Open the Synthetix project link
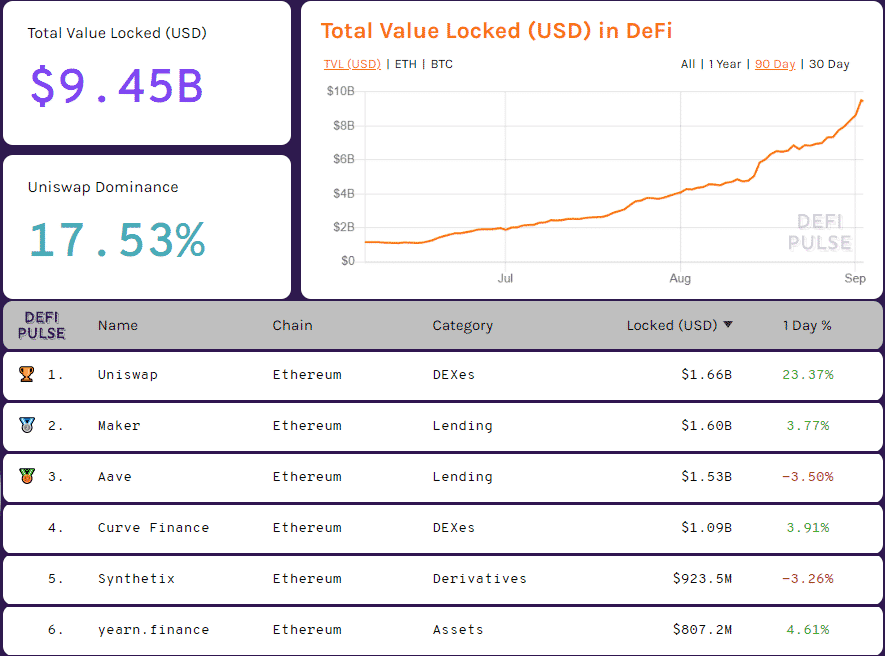 (x=136, y=578)
